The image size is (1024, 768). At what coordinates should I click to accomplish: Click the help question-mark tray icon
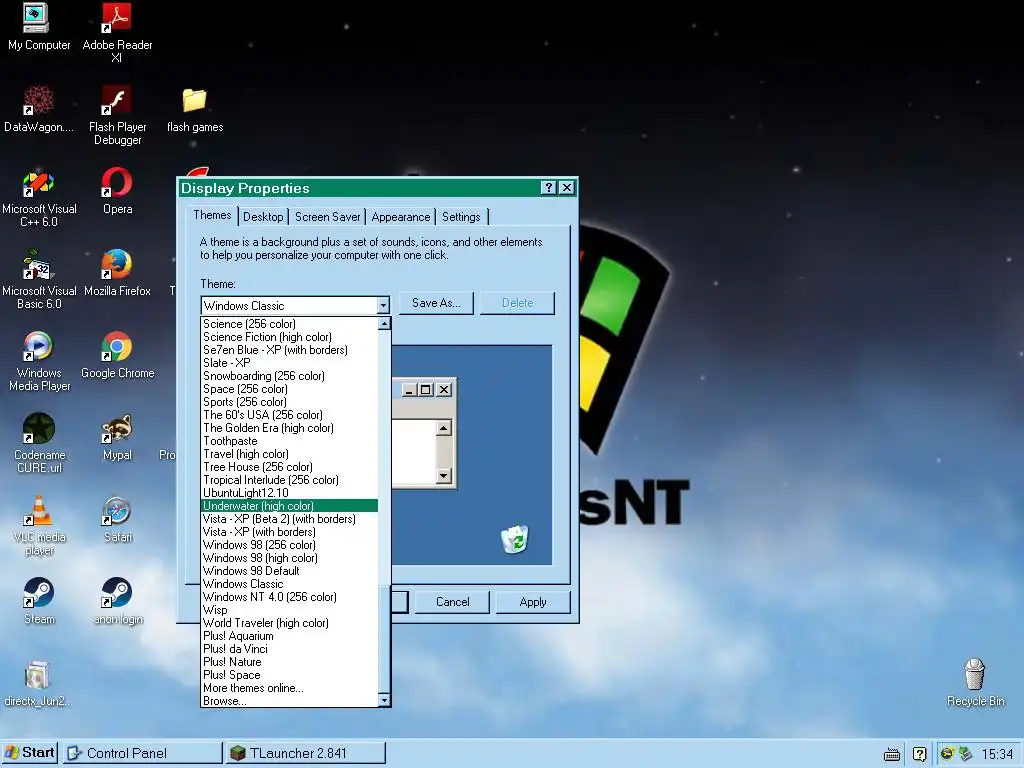coord(920,754)
